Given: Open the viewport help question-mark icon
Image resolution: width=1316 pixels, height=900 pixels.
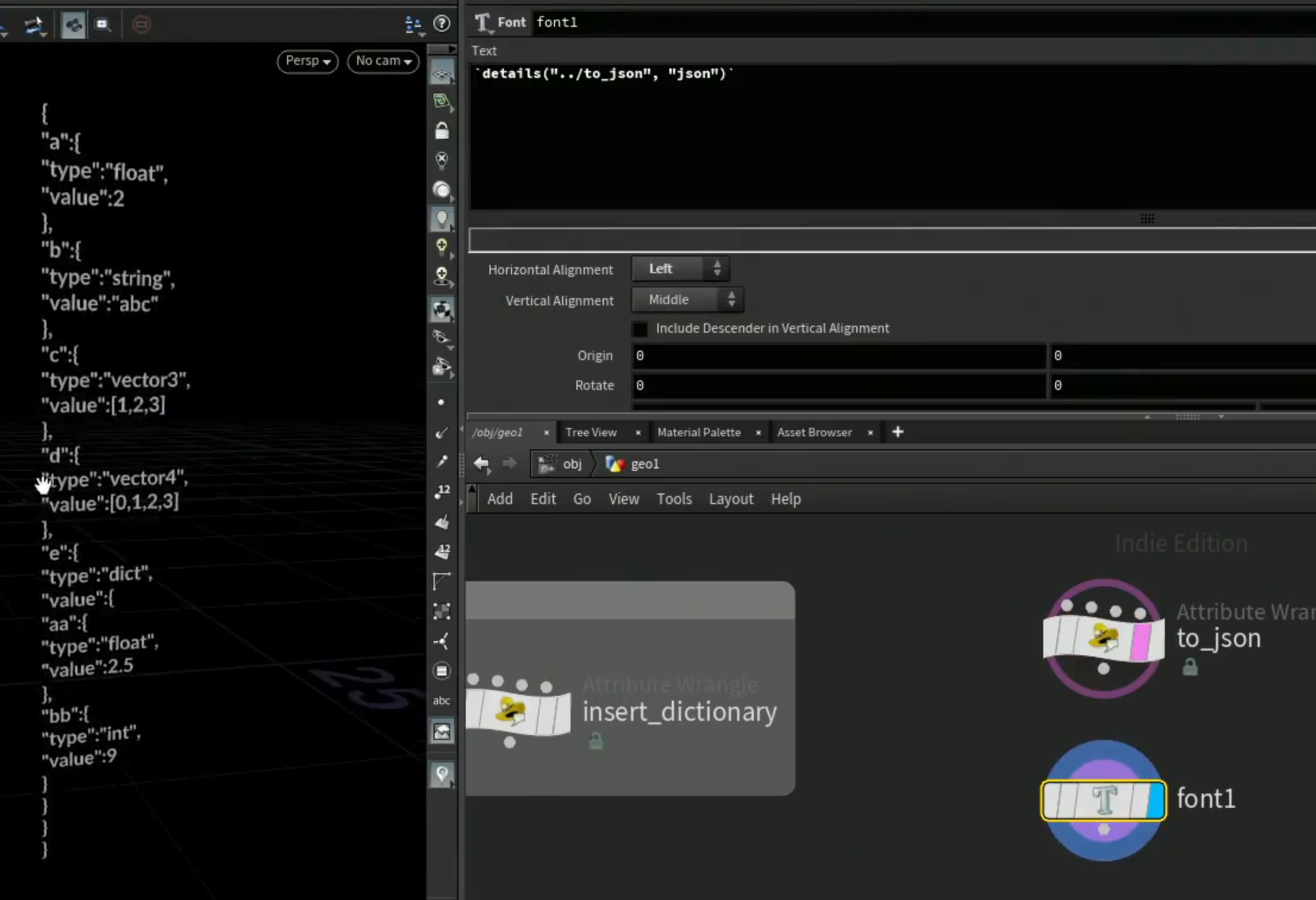Looking at the screenshot, I should point(441,23).
